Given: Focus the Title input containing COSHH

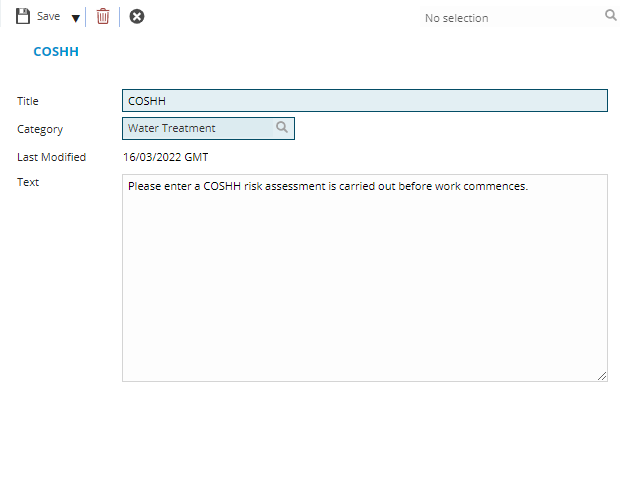Looking at the screenshot, I should (364, 101).
